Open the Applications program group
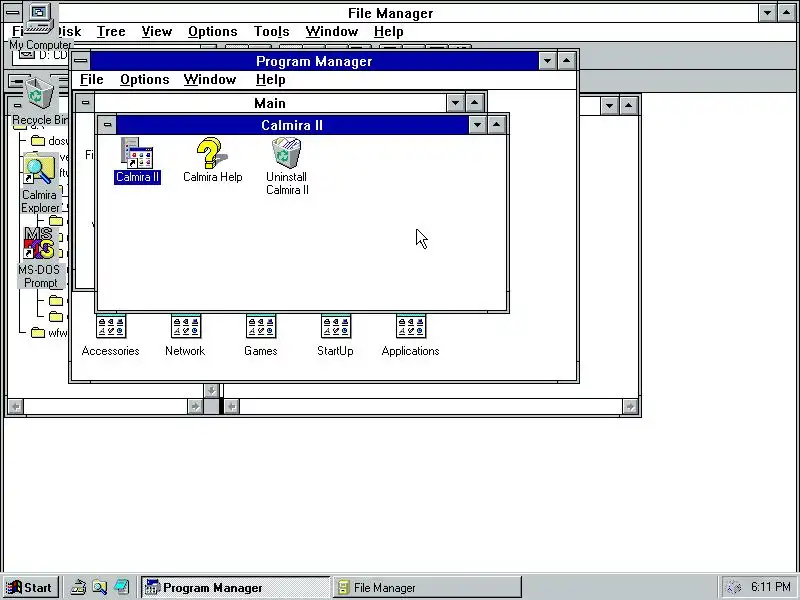Image resolution: width=800 pixels, height=600 pixels. pyautogui.click(x=410, y=335)
